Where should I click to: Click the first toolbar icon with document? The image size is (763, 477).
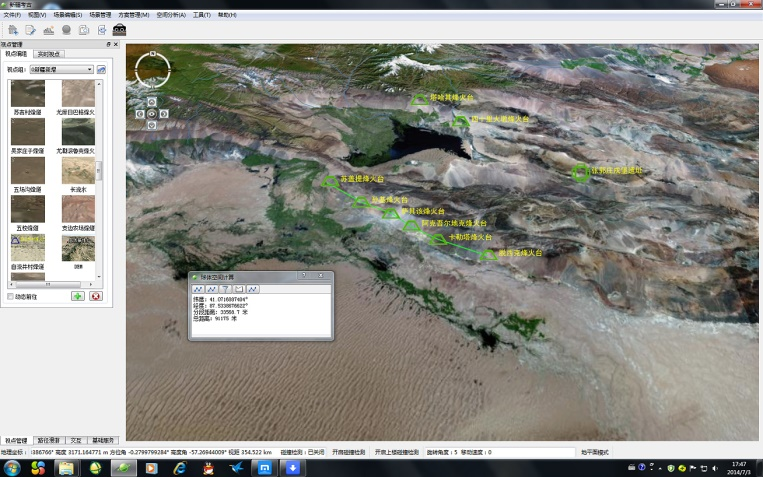[x=13, y=30]
